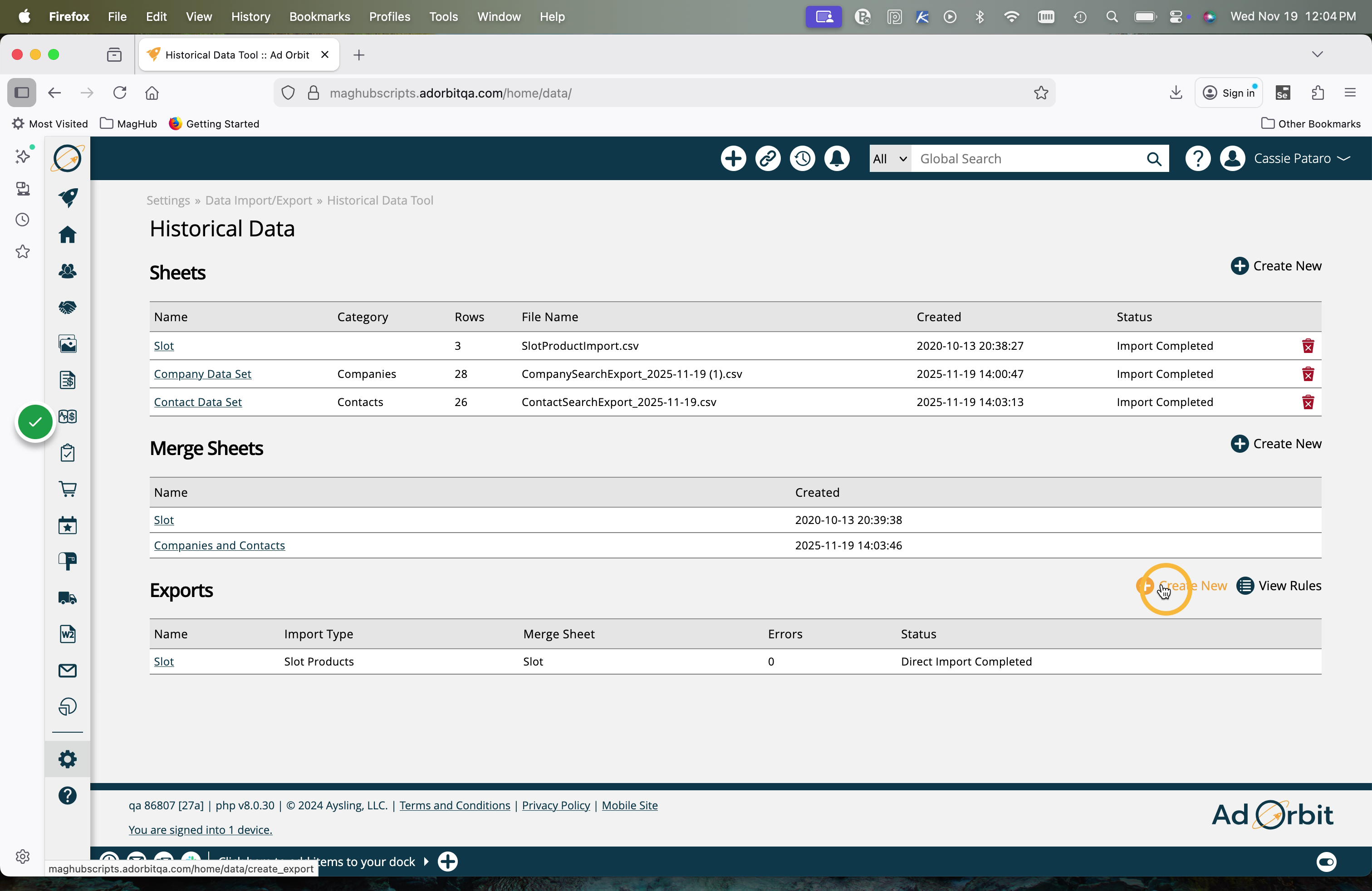This screenshot has width=1372, height=891.
Task: Open the recent history clock icon
Action: [802, 158]
